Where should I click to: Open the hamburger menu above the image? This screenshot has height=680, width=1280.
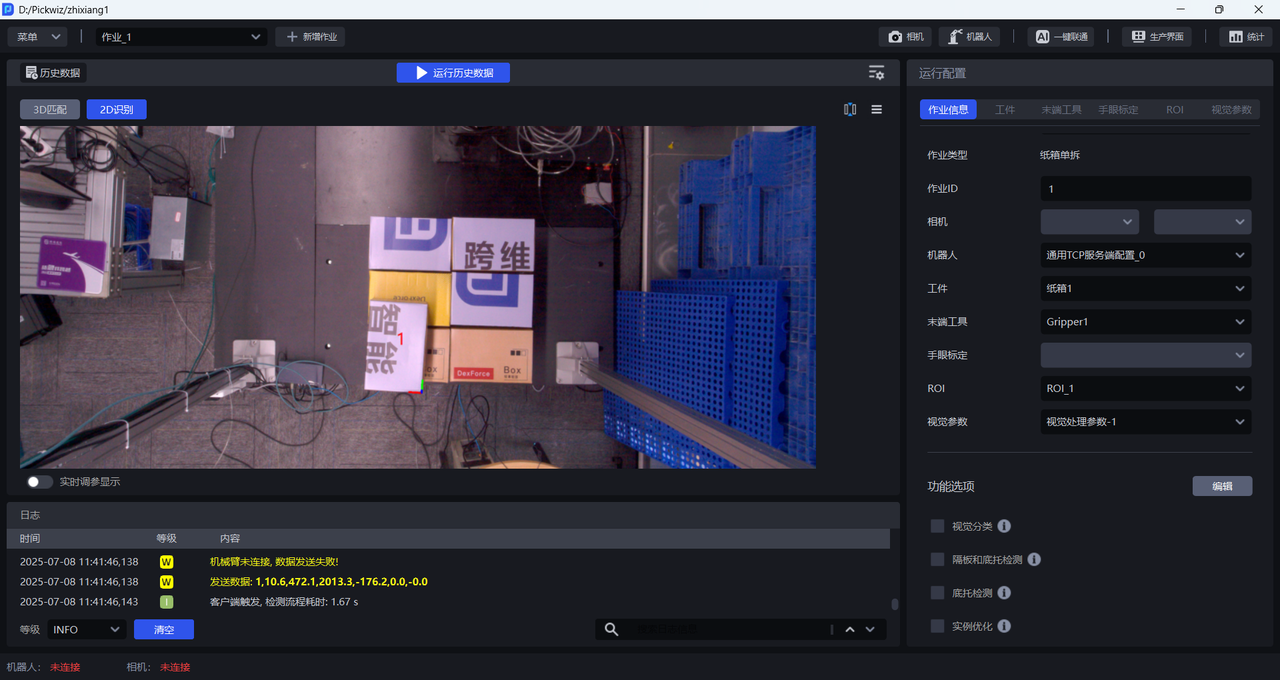877,110
